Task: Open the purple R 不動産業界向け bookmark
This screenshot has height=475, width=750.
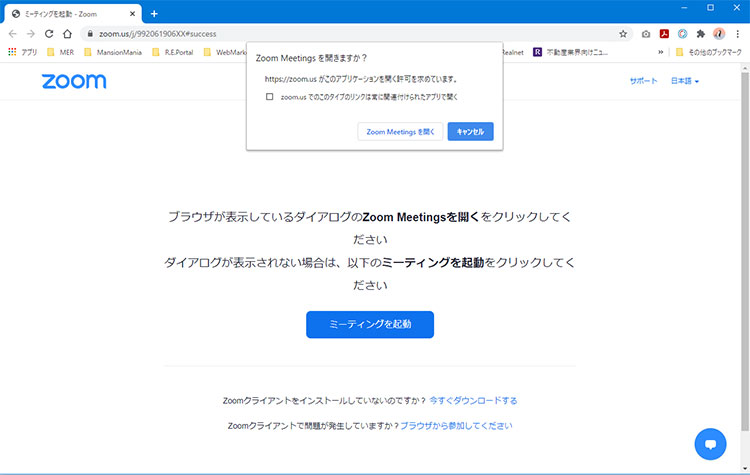Action: [570, 52]
